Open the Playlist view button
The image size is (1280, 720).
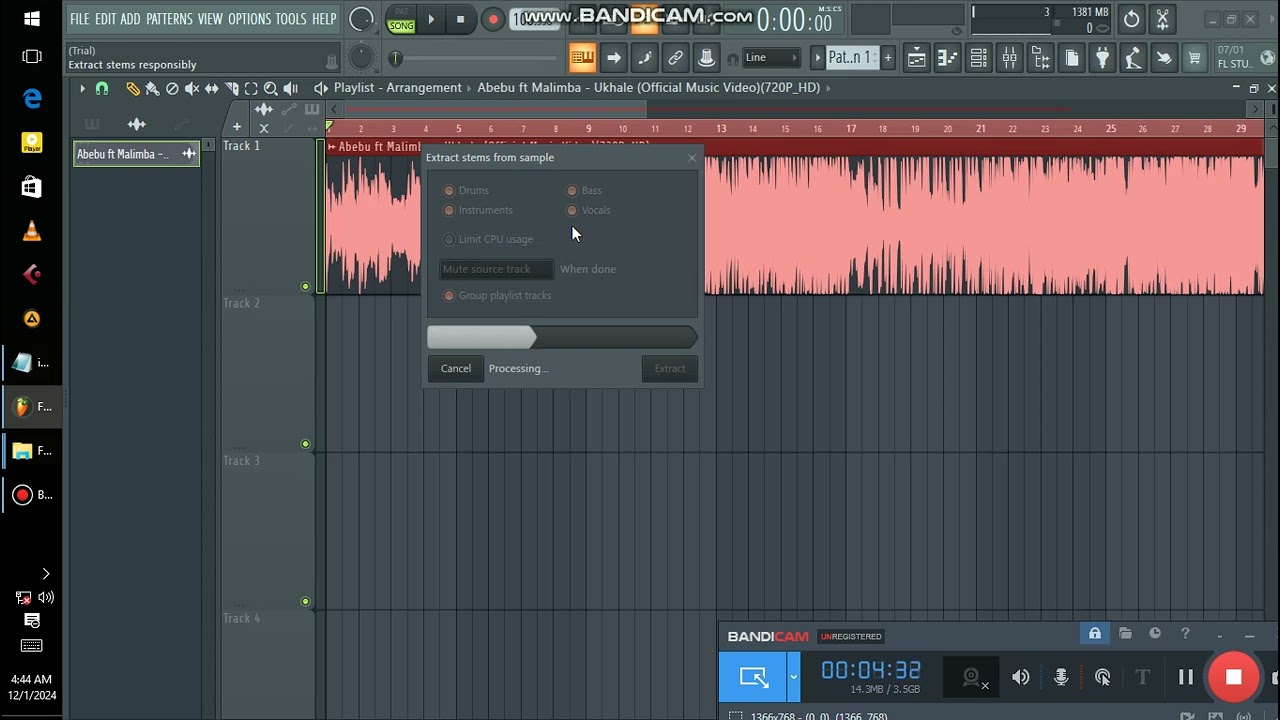[x=916, y=58]
